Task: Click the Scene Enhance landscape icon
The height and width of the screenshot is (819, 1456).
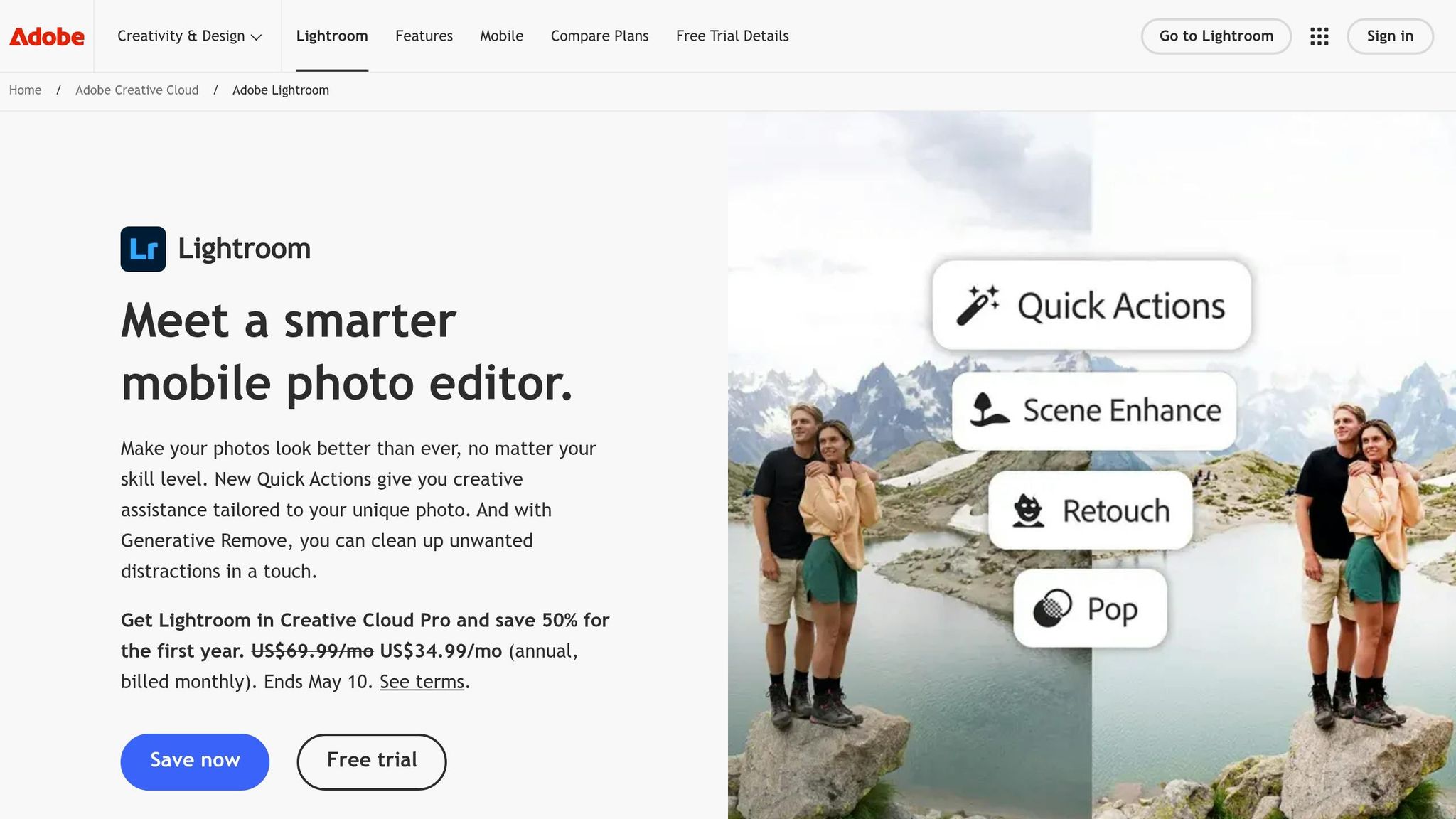Action: [x=990, y=410]
